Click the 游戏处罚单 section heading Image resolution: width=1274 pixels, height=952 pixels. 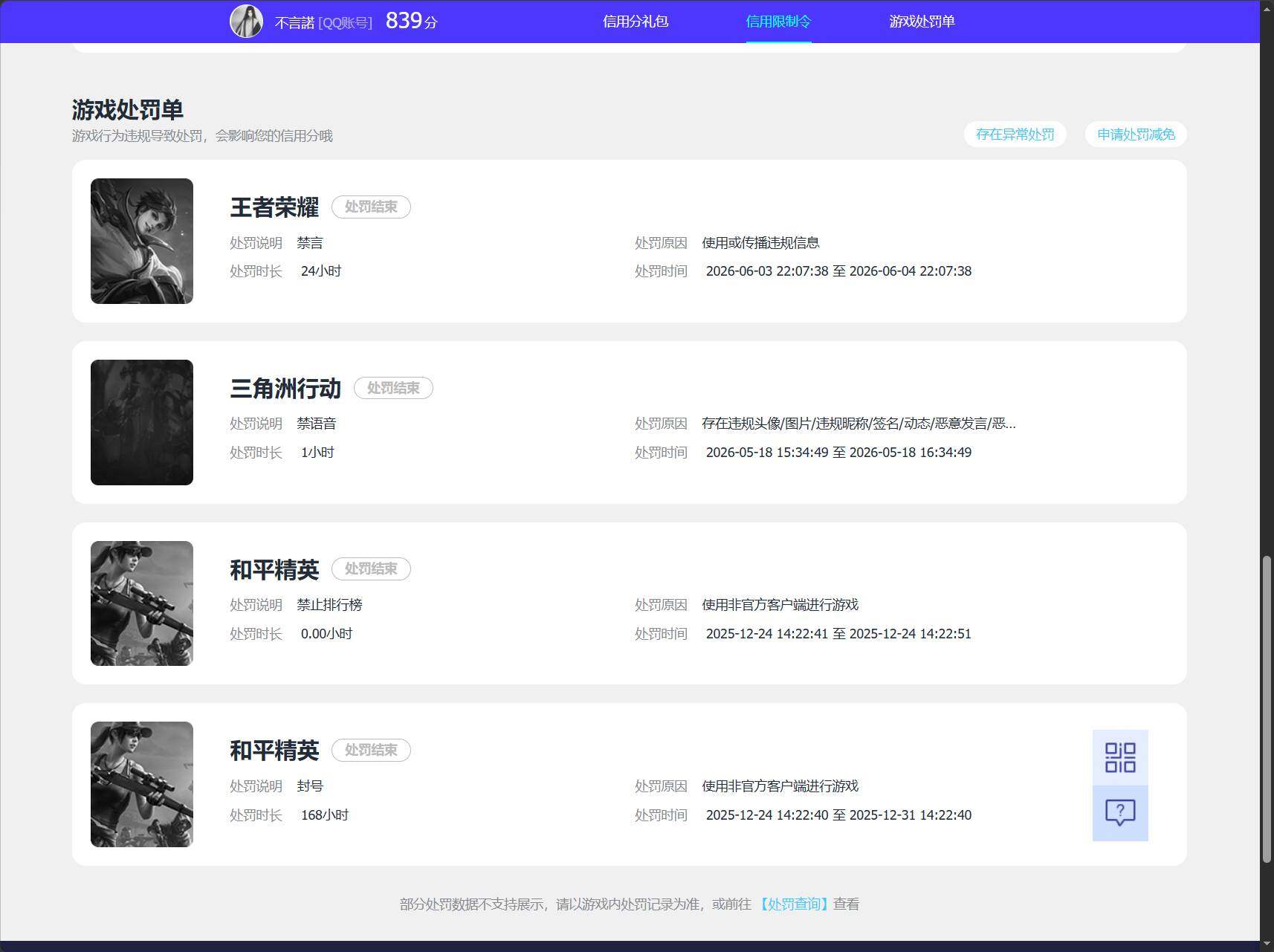point(128,110)
